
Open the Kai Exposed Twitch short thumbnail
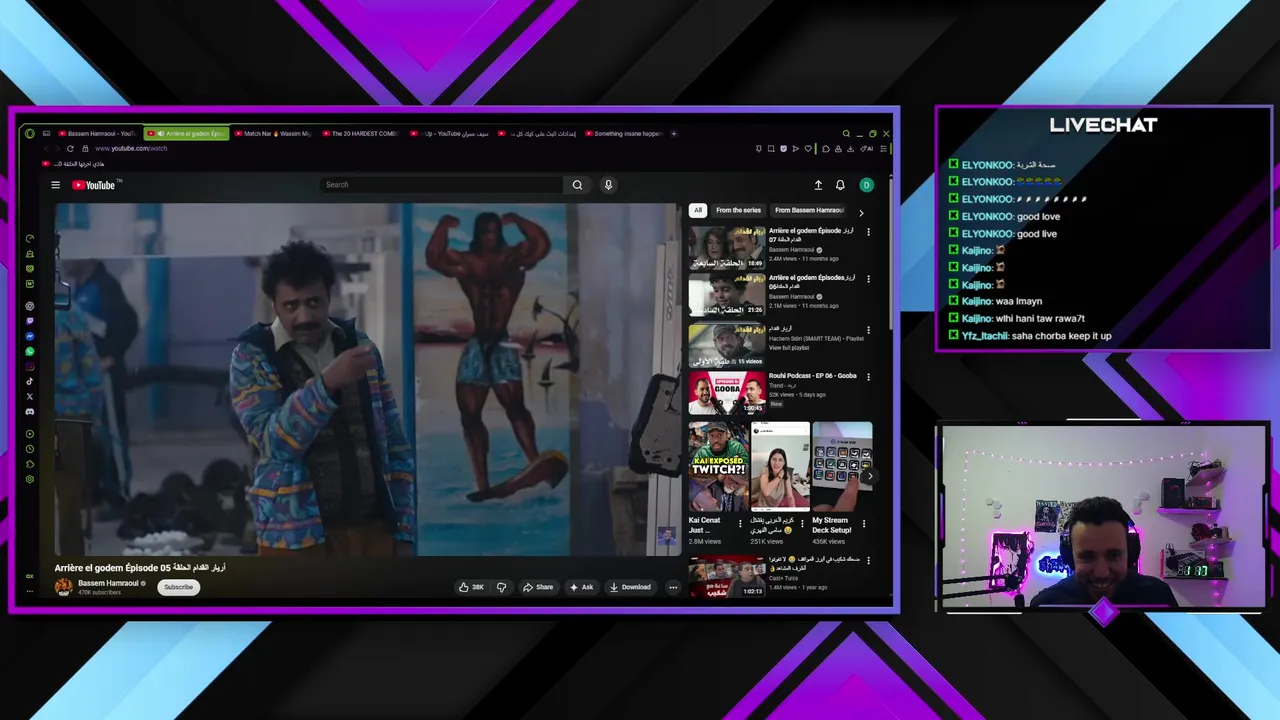[x=718, y=467]
